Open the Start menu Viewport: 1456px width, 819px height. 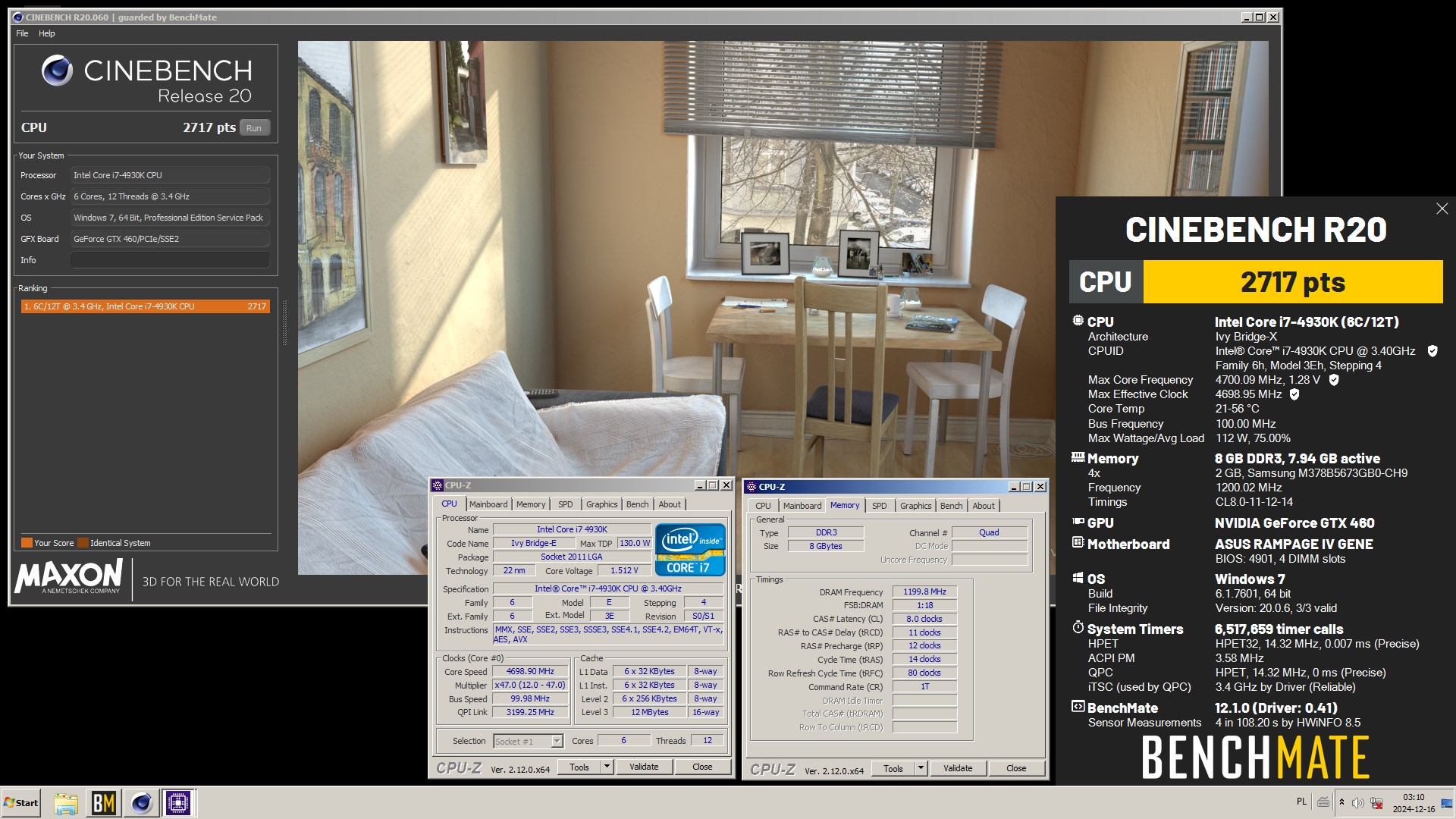(21, 803)
